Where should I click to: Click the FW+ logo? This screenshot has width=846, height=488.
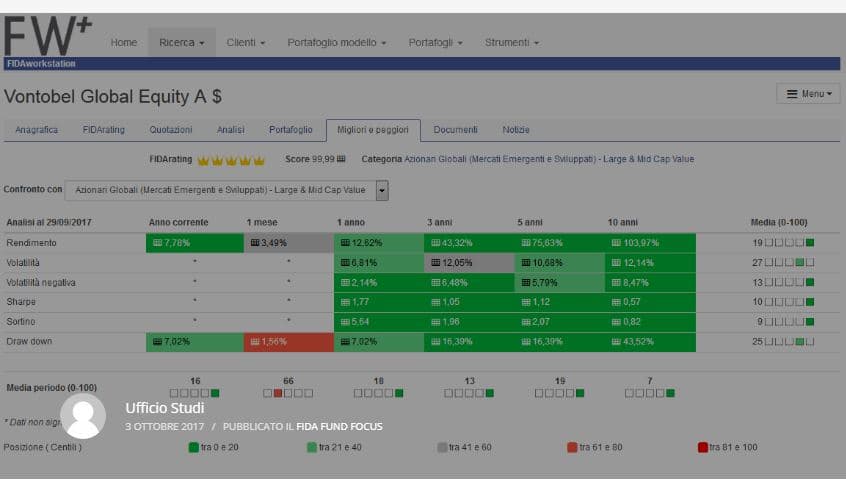click(x=47, y=35)
